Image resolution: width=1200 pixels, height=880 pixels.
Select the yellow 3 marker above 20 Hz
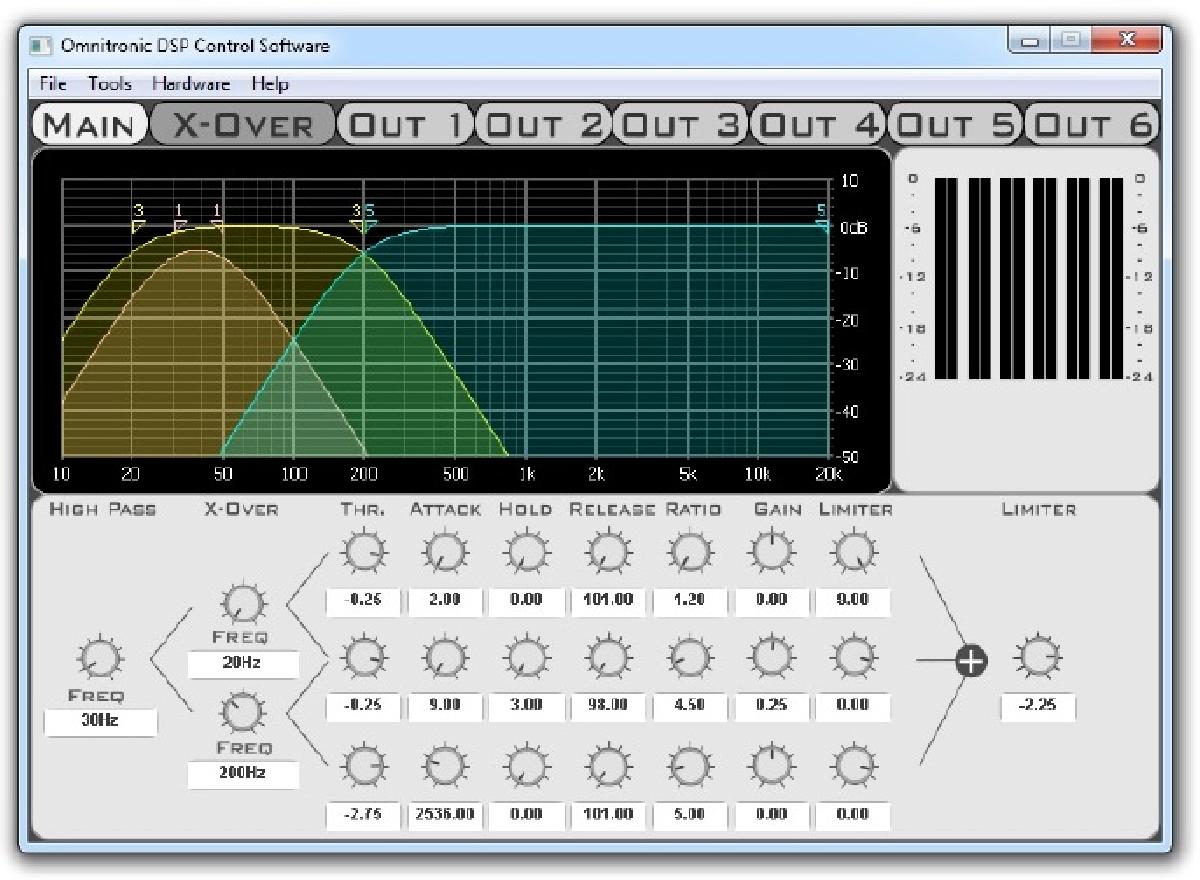[138, 219]
